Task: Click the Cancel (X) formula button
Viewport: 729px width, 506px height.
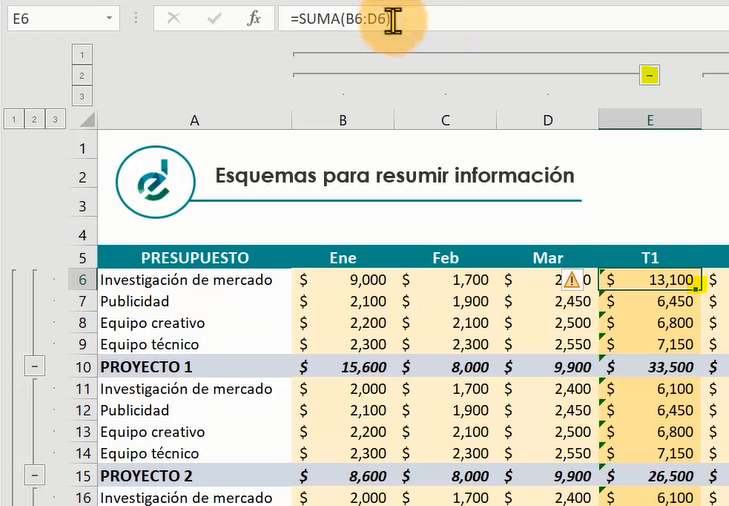Action: click(174, 19)
